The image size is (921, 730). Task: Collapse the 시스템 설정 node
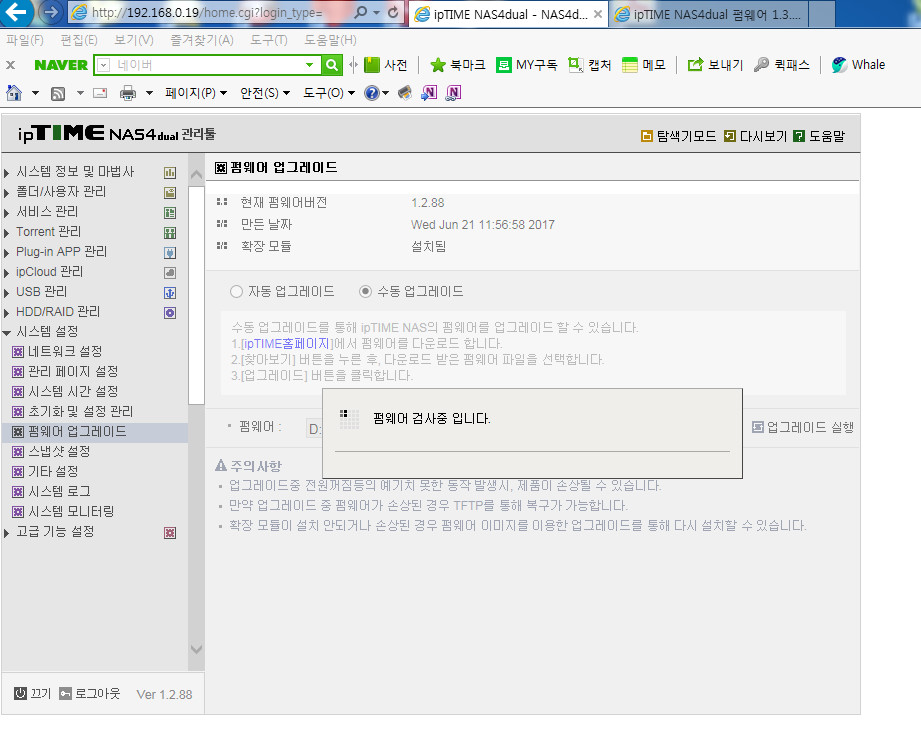click(x=6, y=332)
